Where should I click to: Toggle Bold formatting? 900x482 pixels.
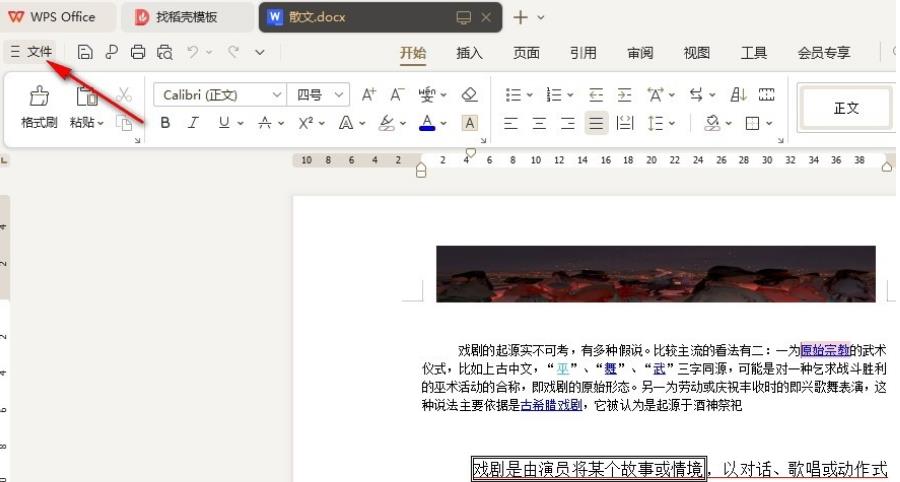point(165,123)
